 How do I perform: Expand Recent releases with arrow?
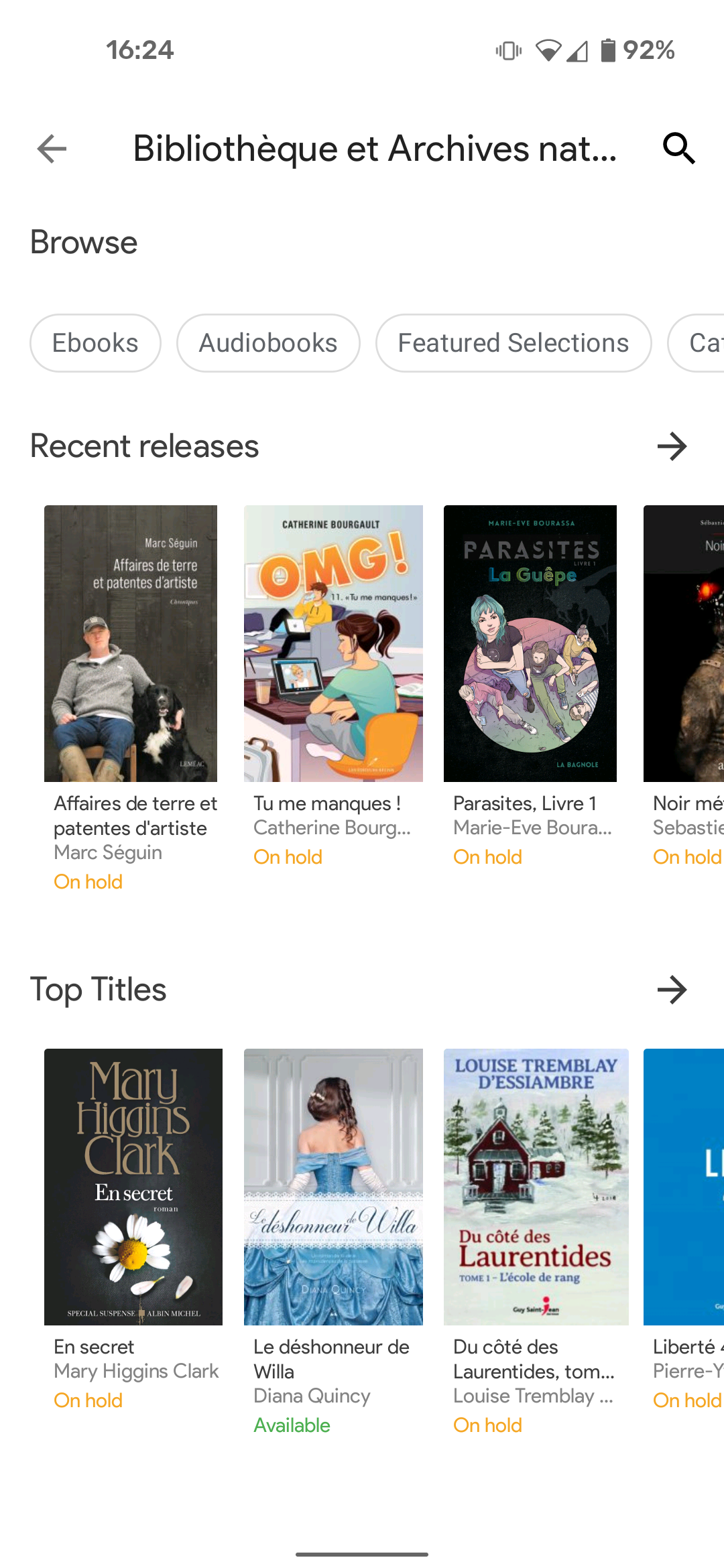tap(672, 446)
